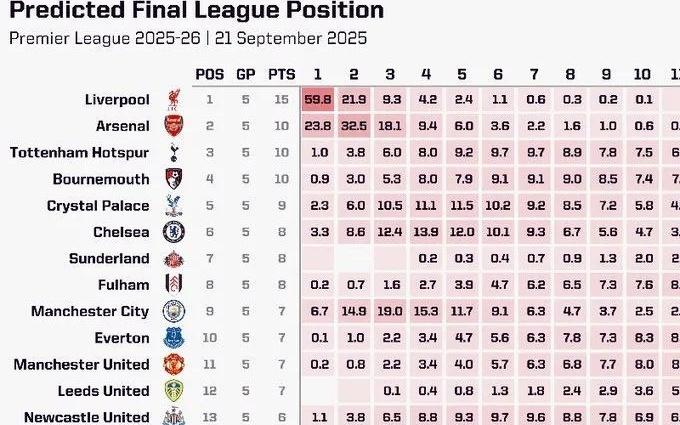Click the Liverpool club crest
The image size is (680, 425).
click(x=174, y=99)
